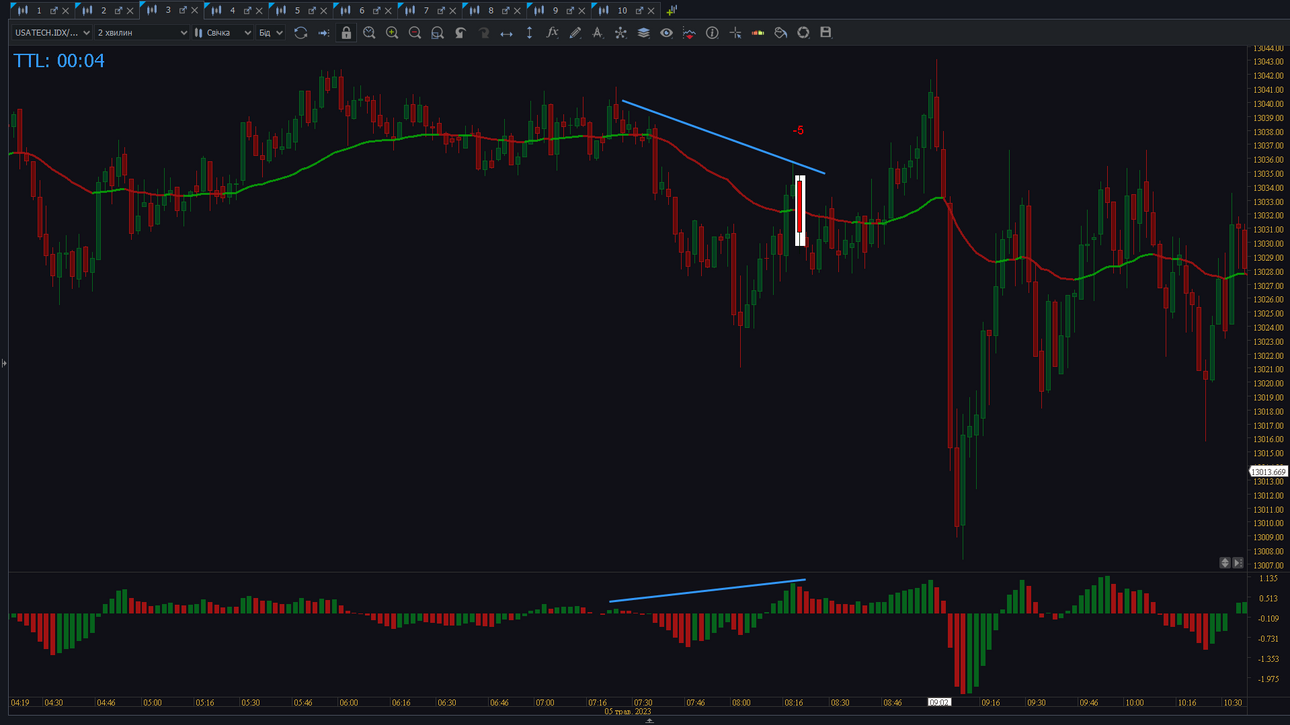The height and width of the screenshot is (725, 1290).
Task: Click the shift chart to end icon
Action: click(x=324, y=33)
